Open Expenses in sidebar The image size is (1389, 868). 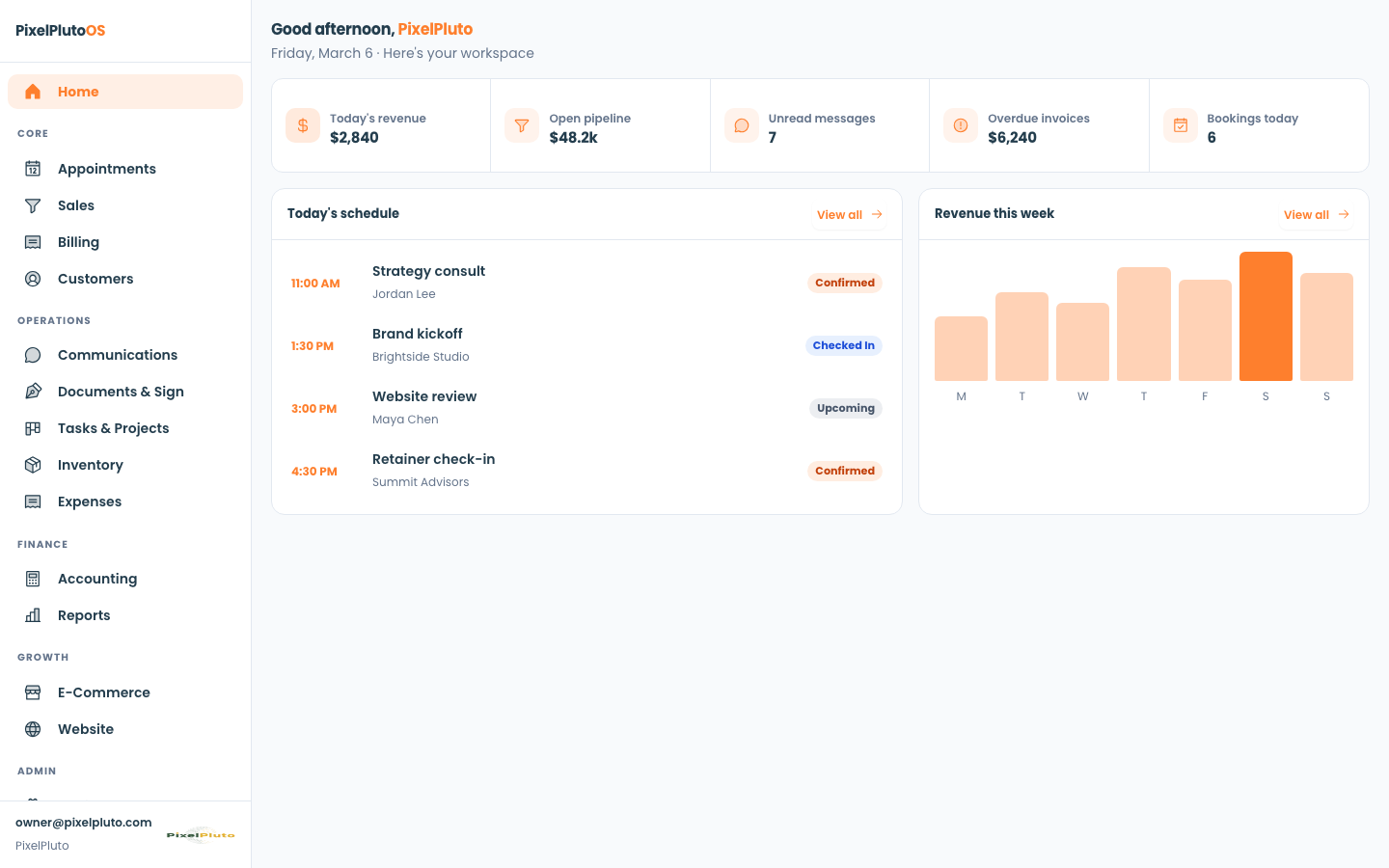pos(125,502)
